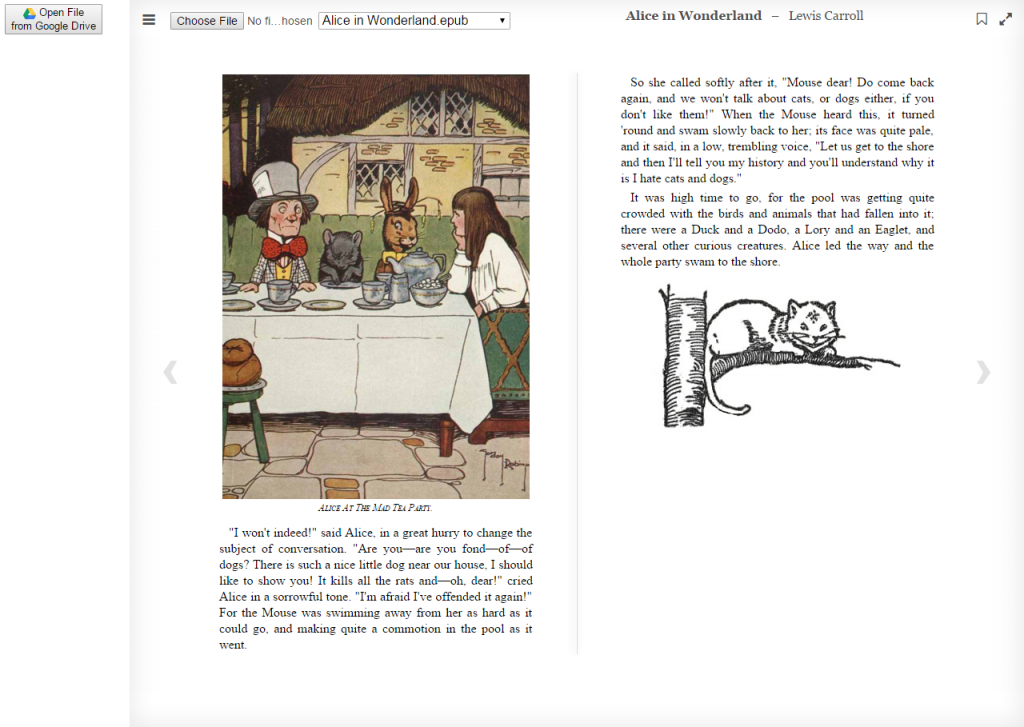Click the Mad Hatter in the illustration
1024x727 pixels.
(278, 229)
